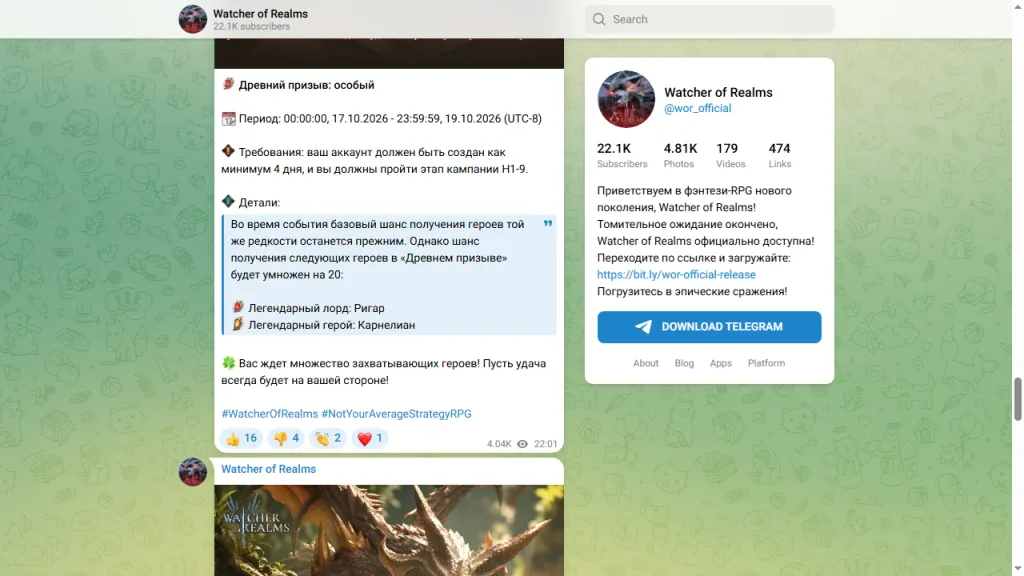Open the 4.81K Photos counter
This screenshot has height=576, width=1024.
[x=680, y=155]
